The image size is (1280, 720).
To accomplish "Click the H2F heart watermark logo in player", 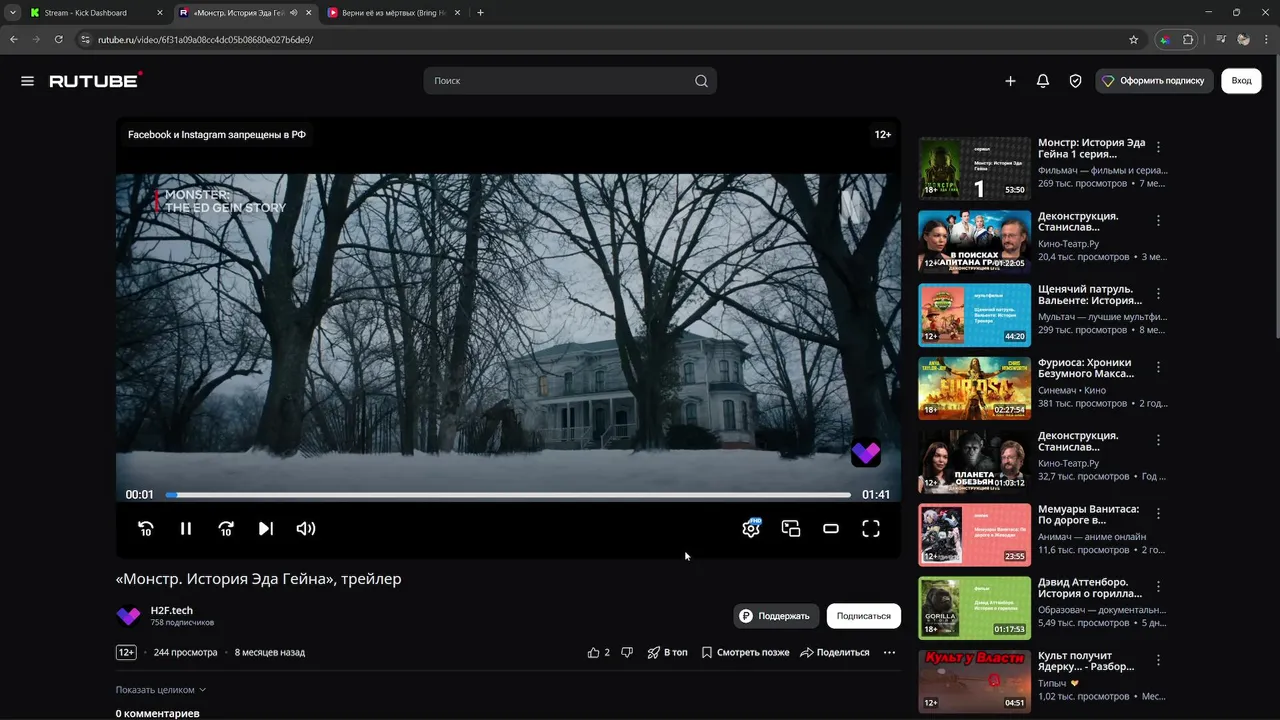I will click(x=866, y=453).
